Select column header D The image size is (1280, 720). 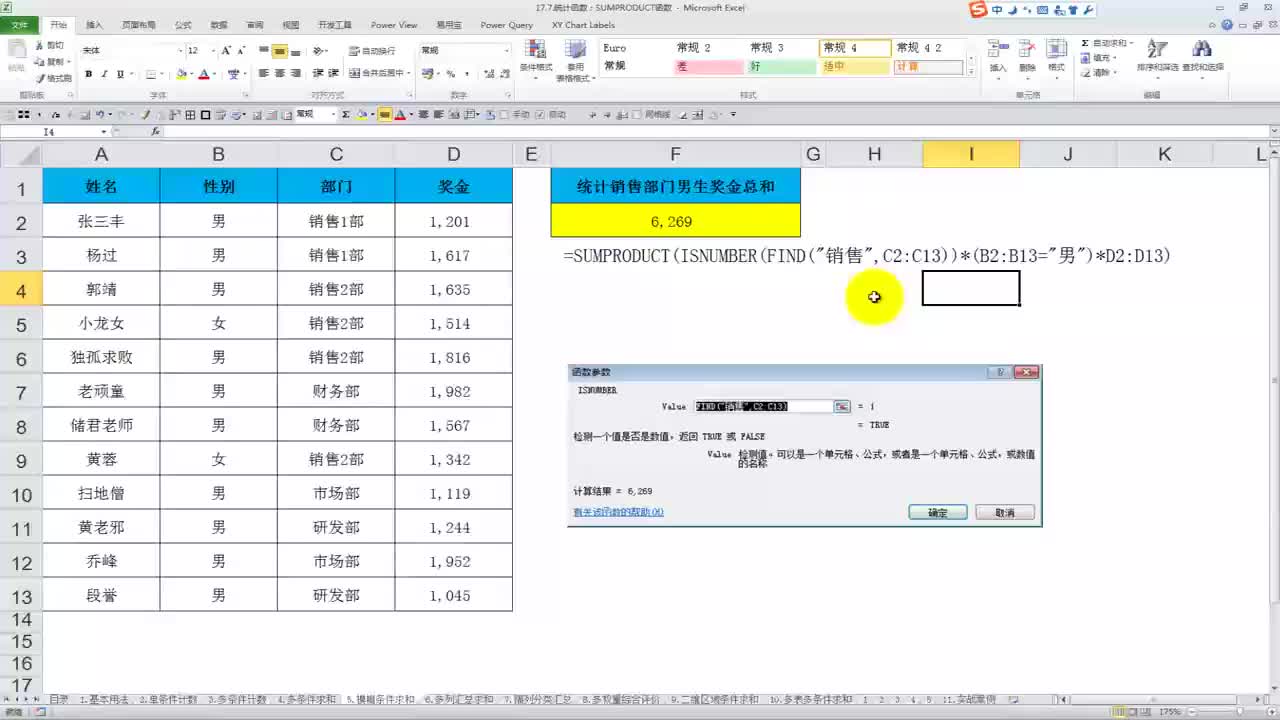454,154
